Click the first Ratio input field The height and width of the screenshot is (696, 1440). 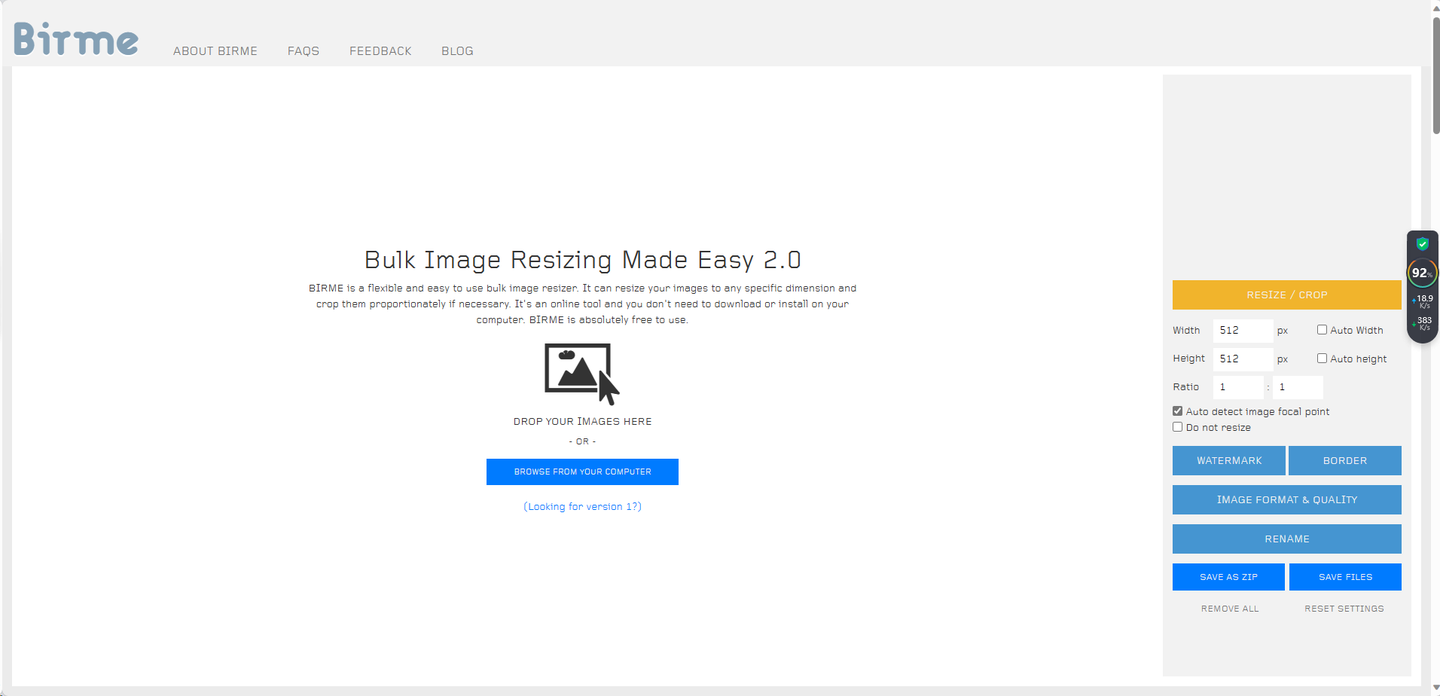tap(1238, 387)
